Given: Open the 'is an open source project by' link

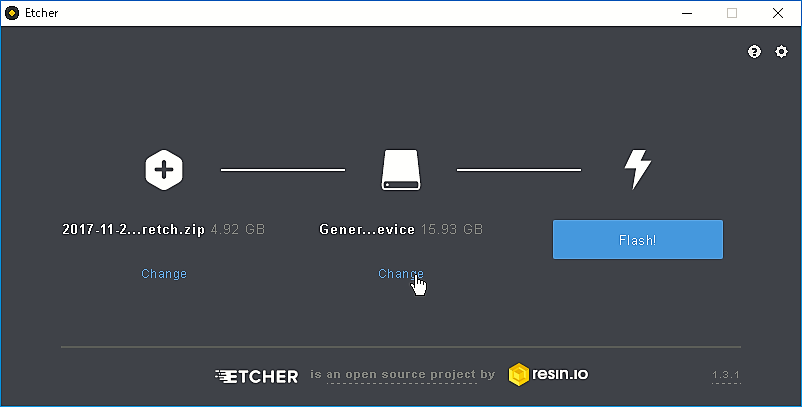Looking at the screenshot, I should (403, 375).
